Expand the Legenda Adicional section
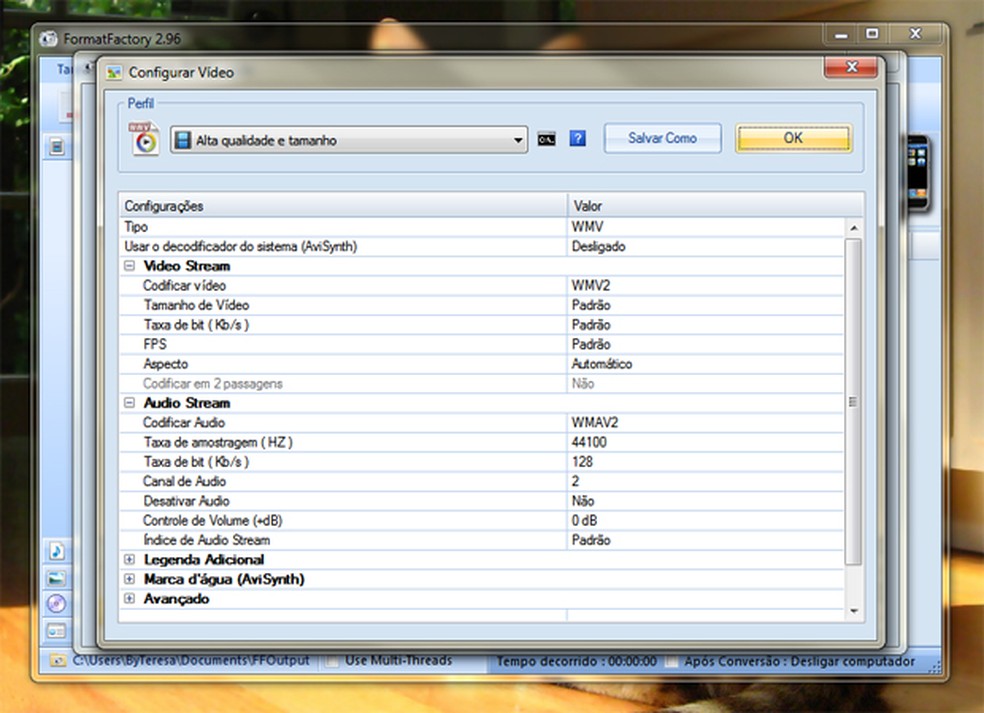The width and height of the screenshot is (984, 713). (129, 559)
